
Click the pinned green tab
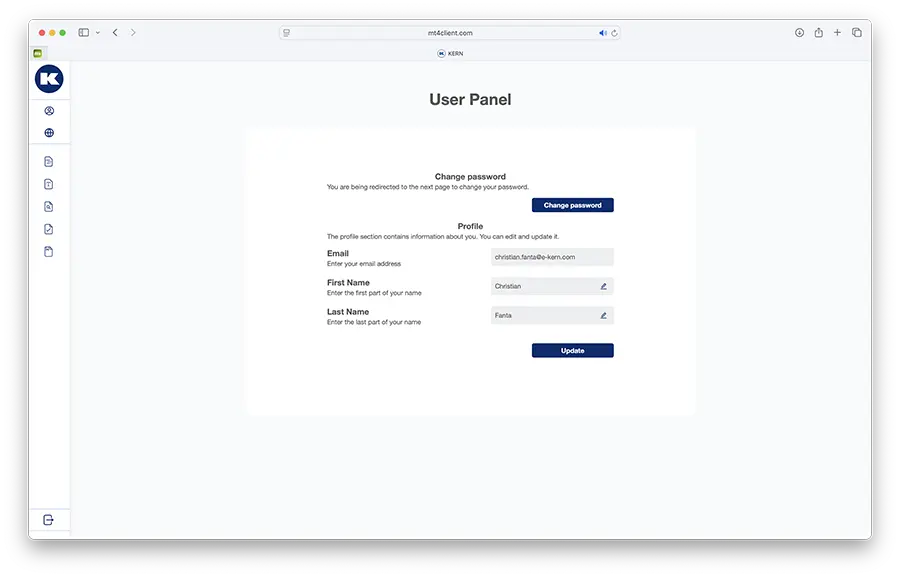[38, 53]
